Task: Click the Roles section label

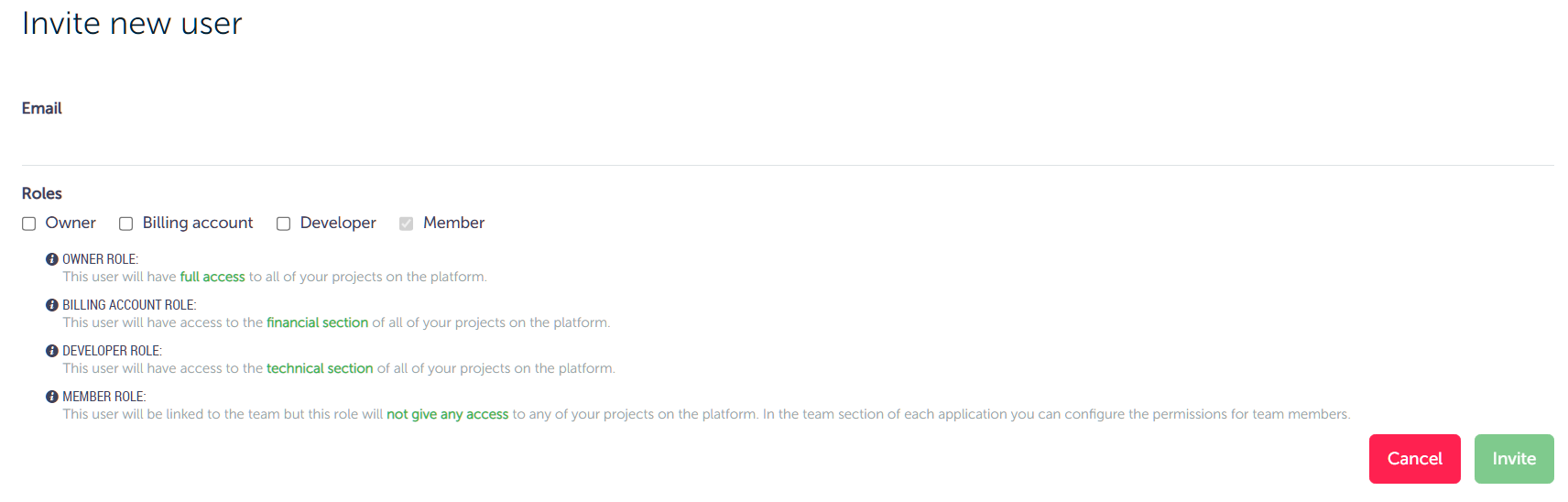Action: (42, 193)
